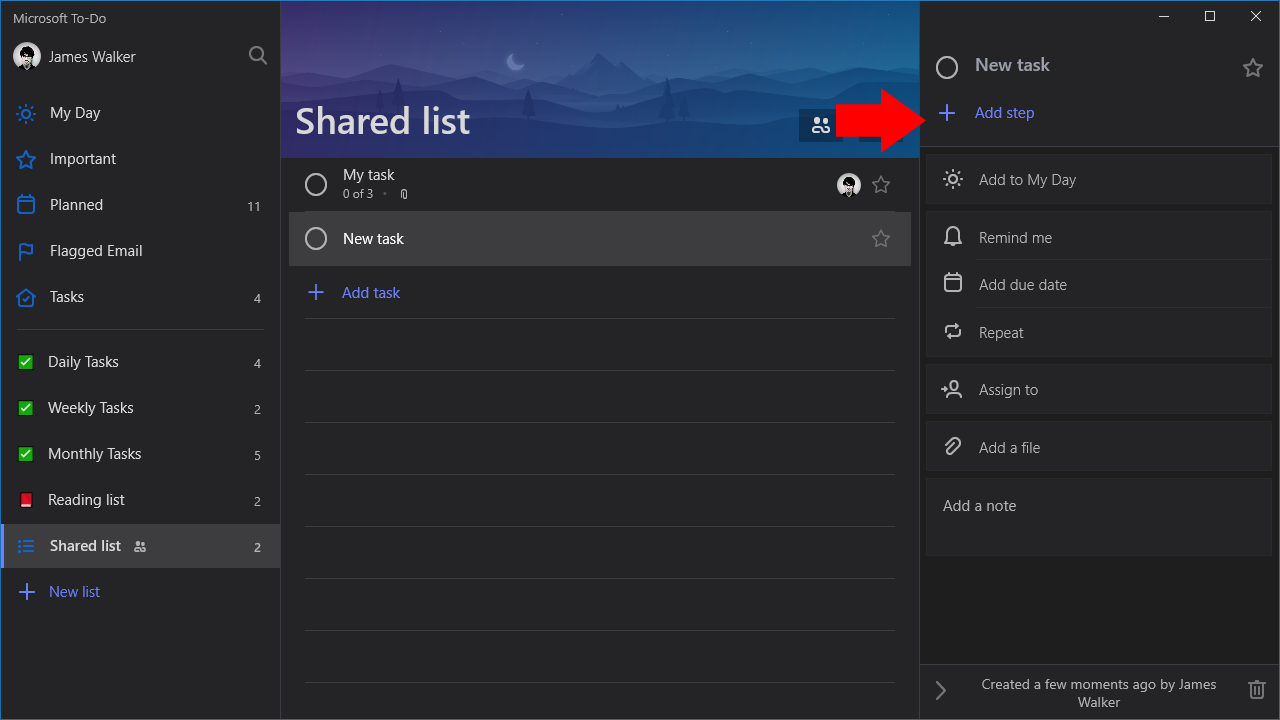Click the Important star icon in sidebar
1280x720 pixels.
click(x=26, y=159)
